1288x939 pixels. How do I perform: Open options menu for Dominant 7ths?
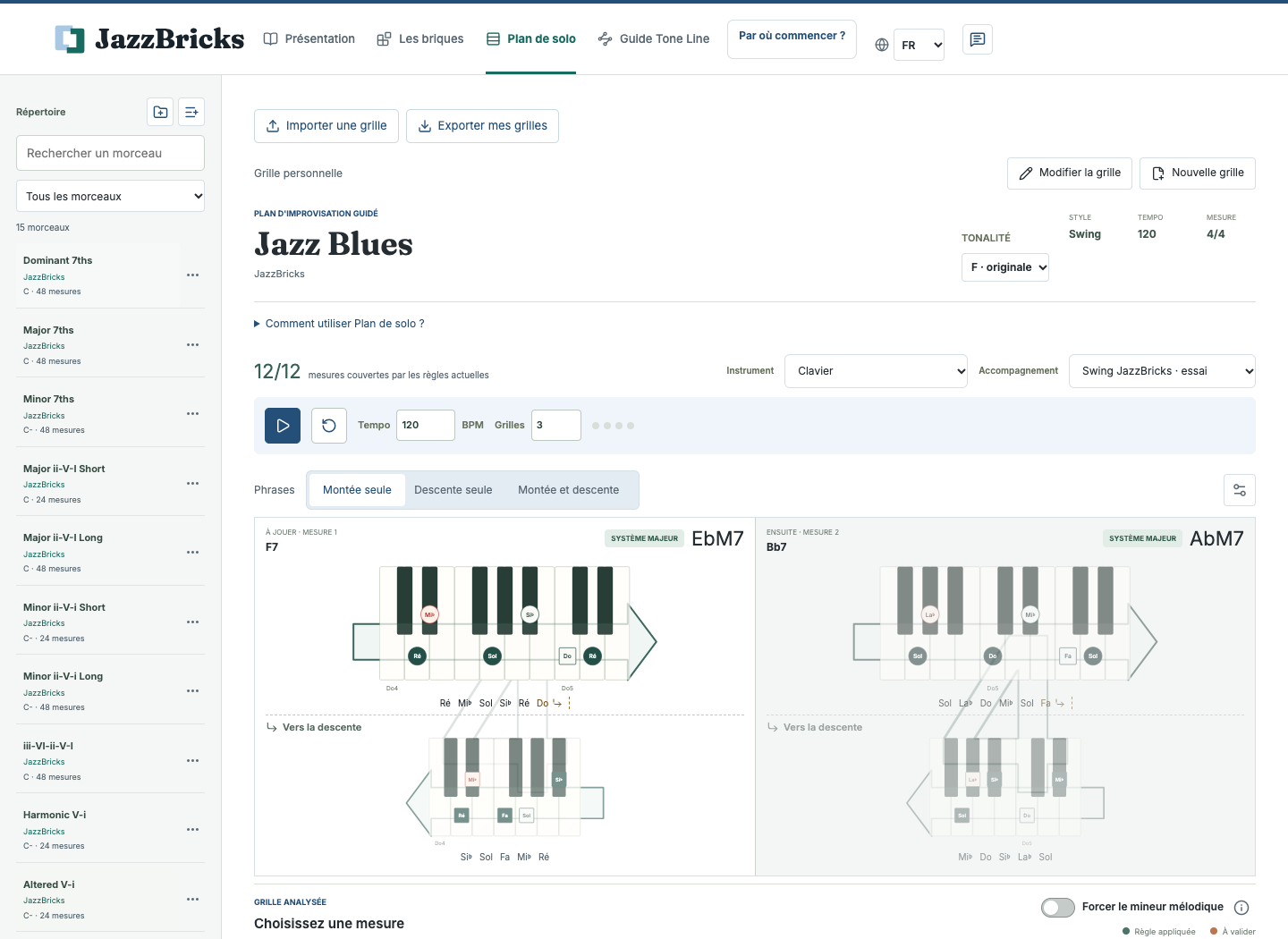[192, 275]
